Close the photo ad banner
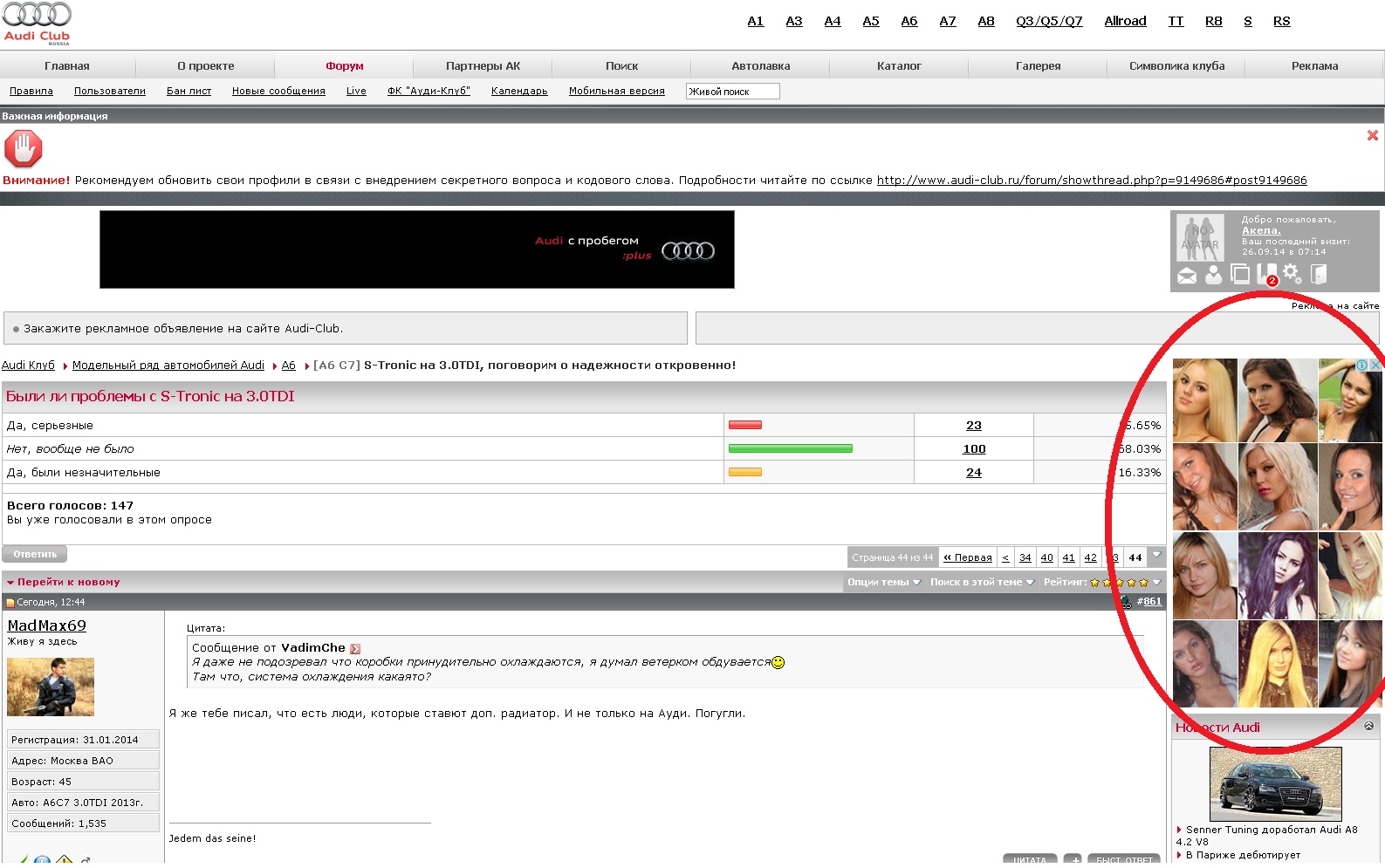The width and height of the screenshot is (1385, 868). pos(1375,365)
